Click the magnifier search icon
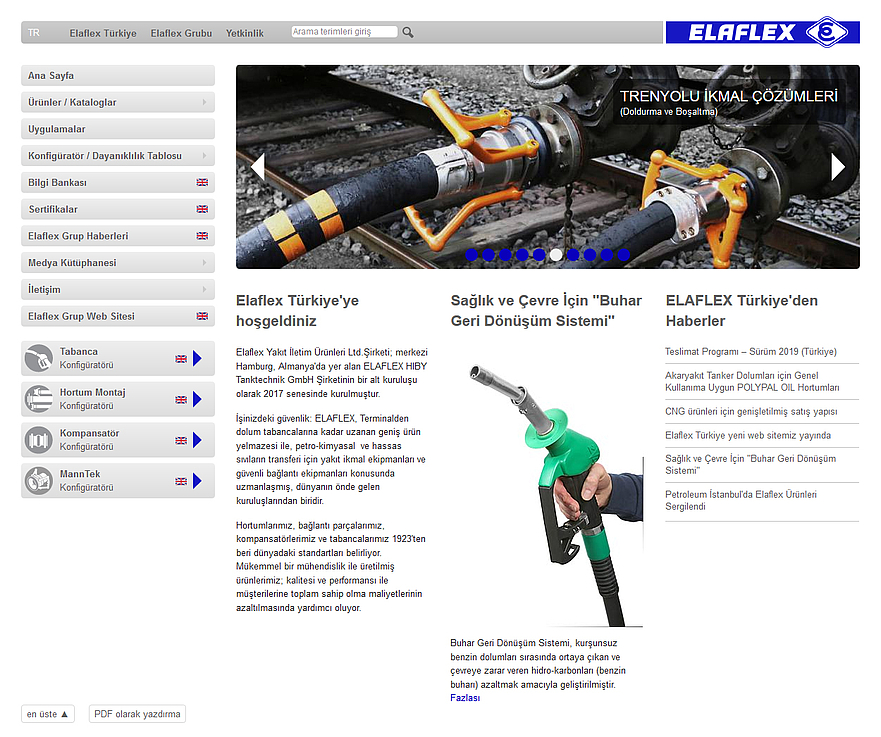This screenshot has height=737, width=881. click(408, 33)
